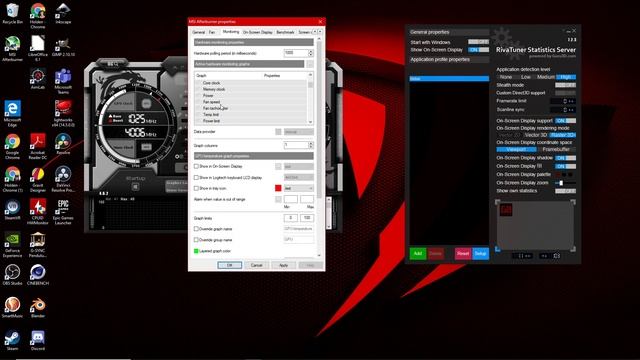640x360 pixels.
Task: Launch DaVinci Resolve Project Server icon
Action: point(63,179)
